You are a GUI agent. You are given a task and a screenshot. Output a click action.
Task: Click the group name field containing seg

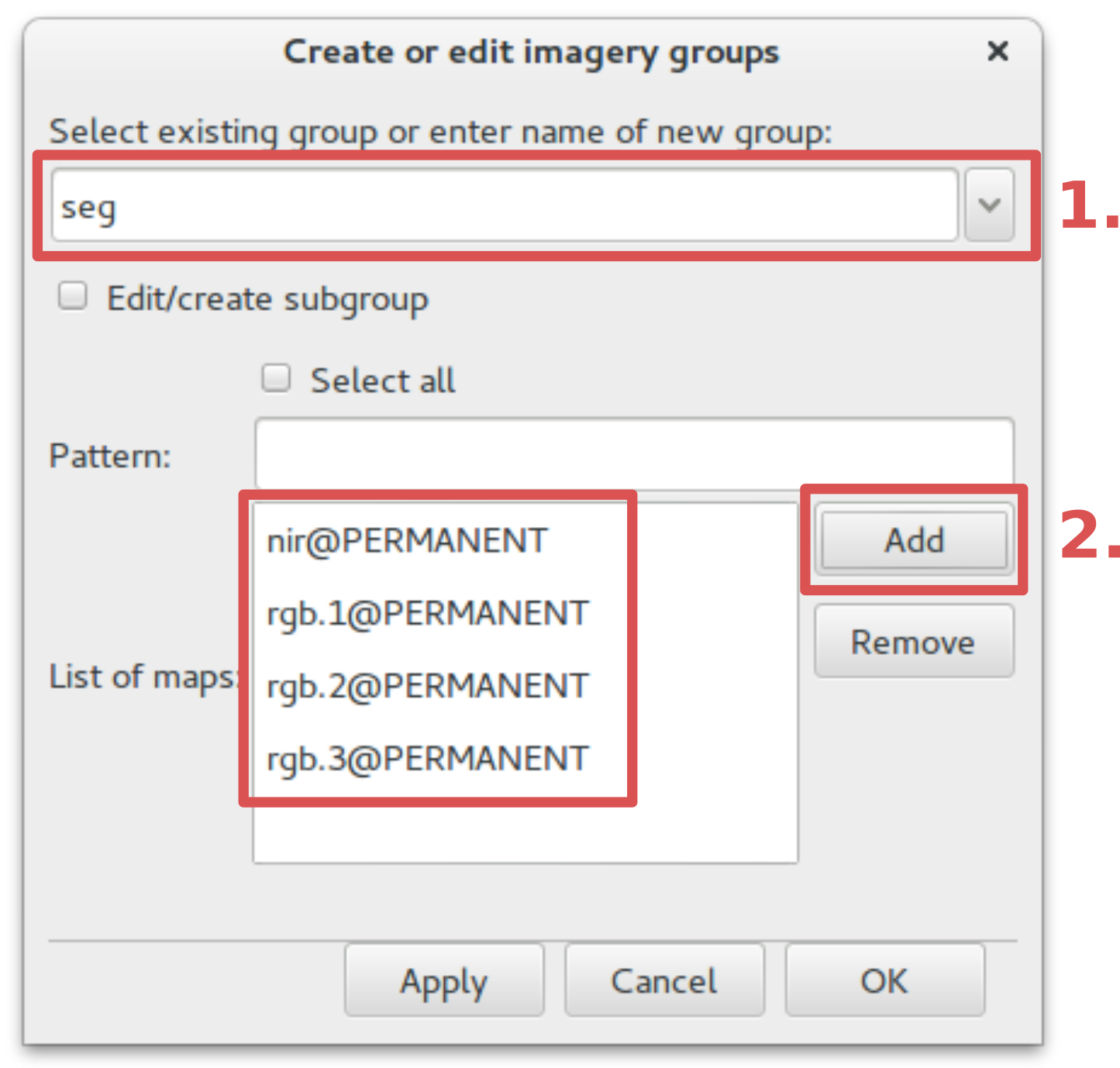tap(505, 205)
